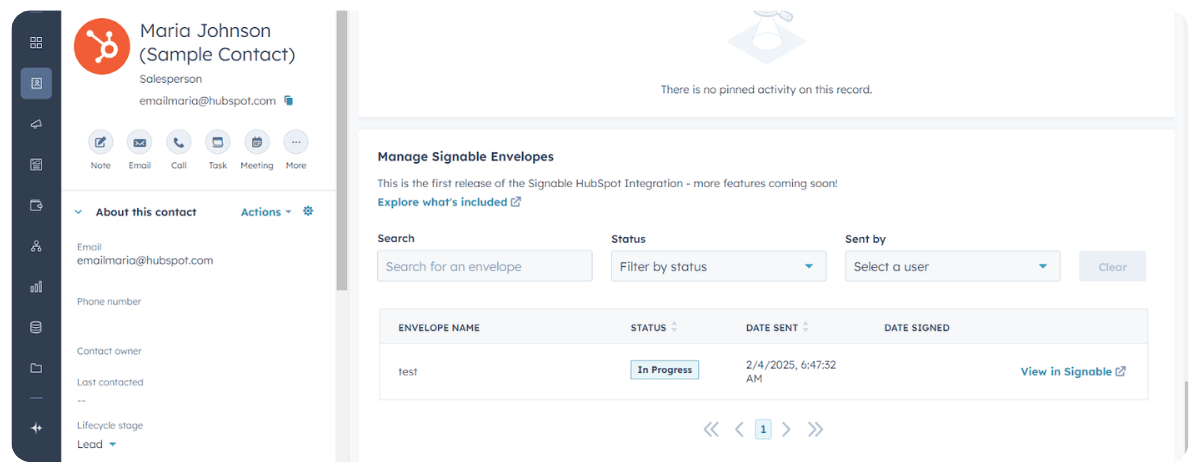The width and height of the screenshot is (1200, 470).
Task: Click the Clear filters button
Action: 1112,267
